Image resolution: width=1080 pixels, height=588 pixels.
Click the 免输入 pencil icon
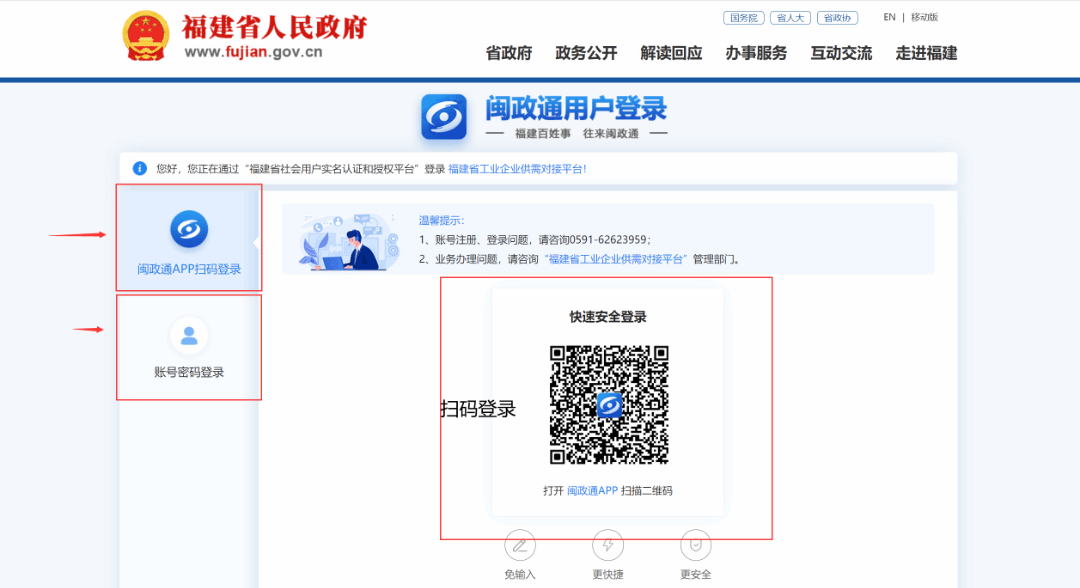tap(520, 545)
